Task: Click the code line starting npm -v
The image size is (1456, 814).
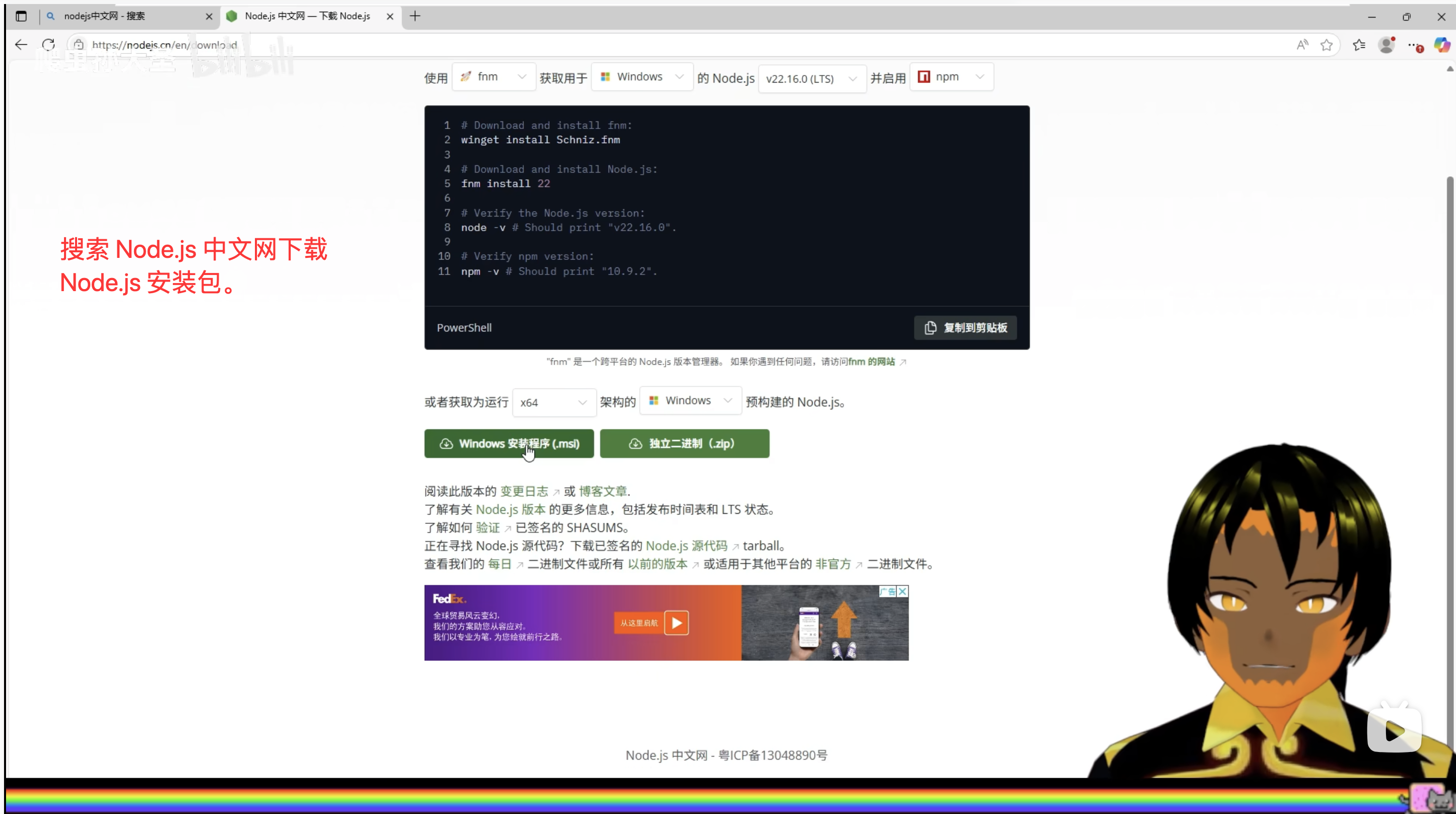Action: coord(559,272)
